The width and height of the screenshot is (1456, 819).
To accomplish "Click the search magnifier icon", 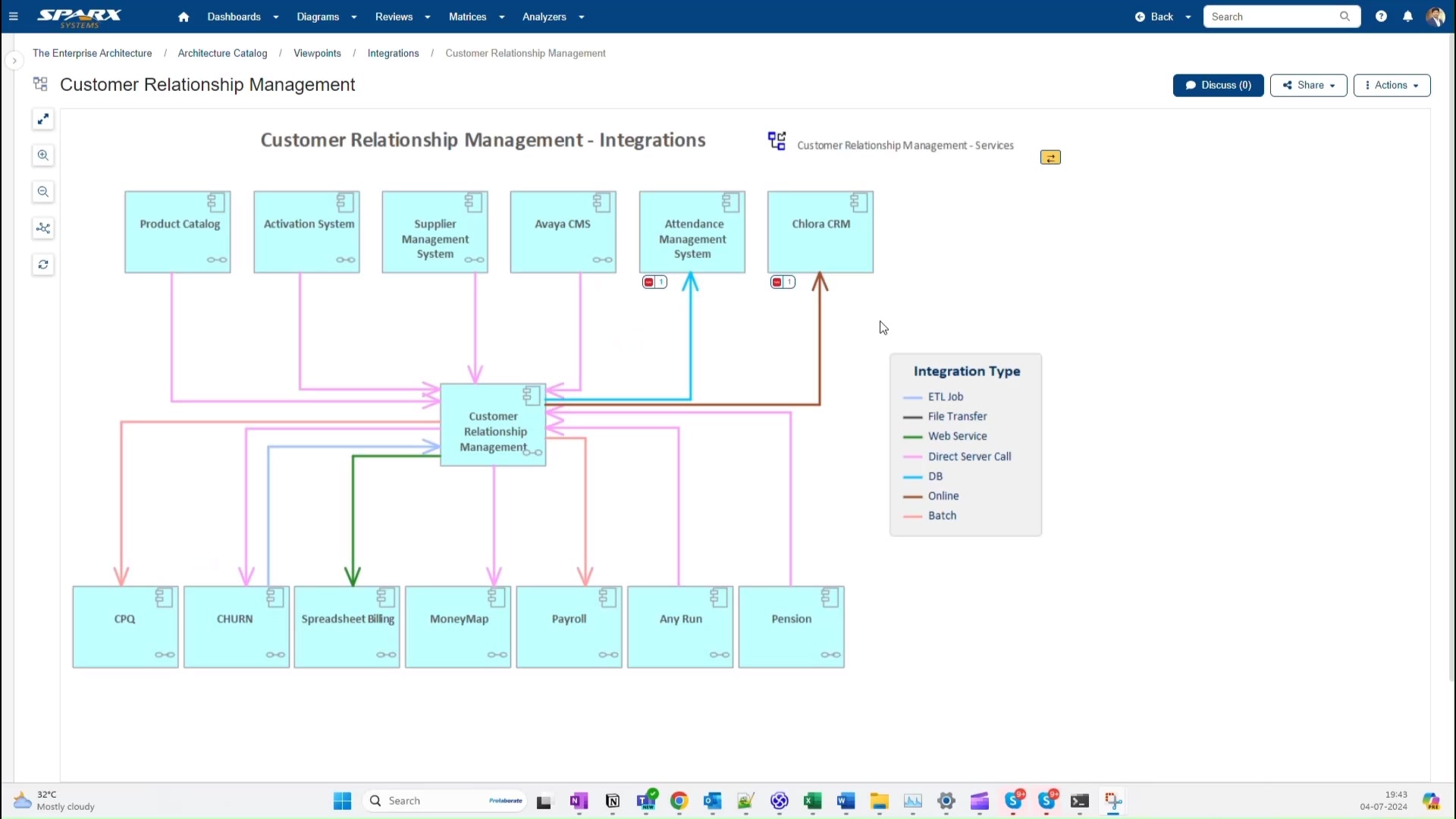I will (x=1345, y=17).
